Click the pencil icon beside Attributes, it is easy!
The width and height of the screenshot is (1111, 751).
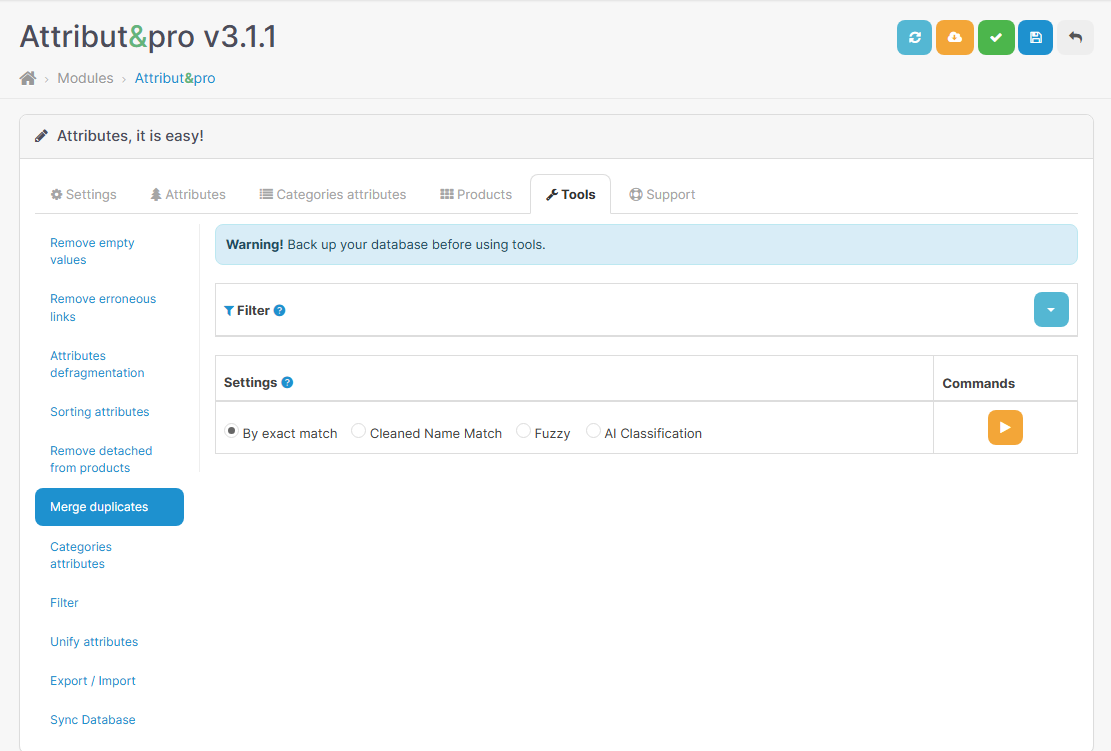point(42,135)
